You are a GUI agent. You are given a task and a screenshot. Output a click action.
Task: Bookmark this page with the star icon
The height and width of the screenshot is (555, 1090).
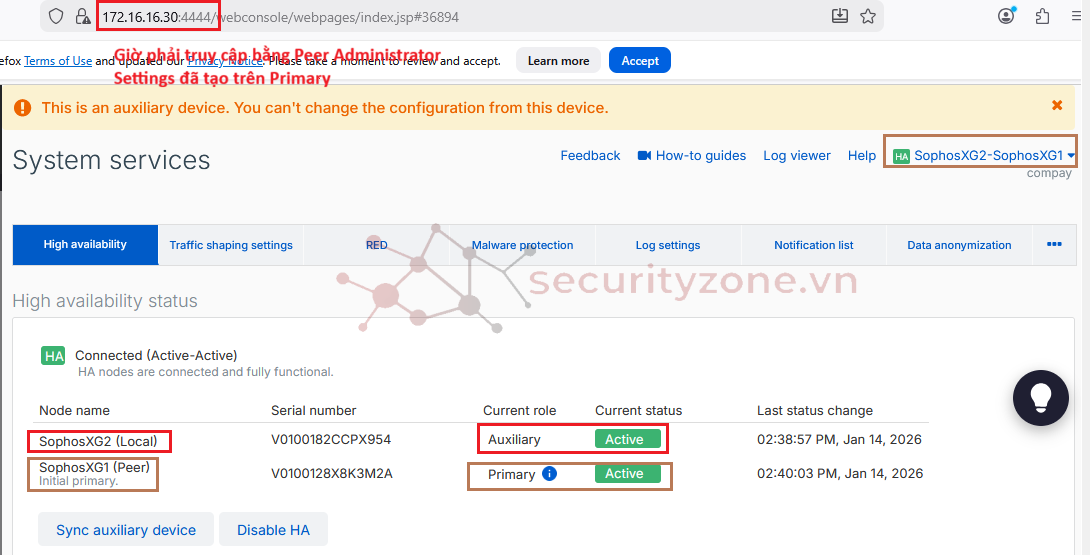click(x=868, y=16)
